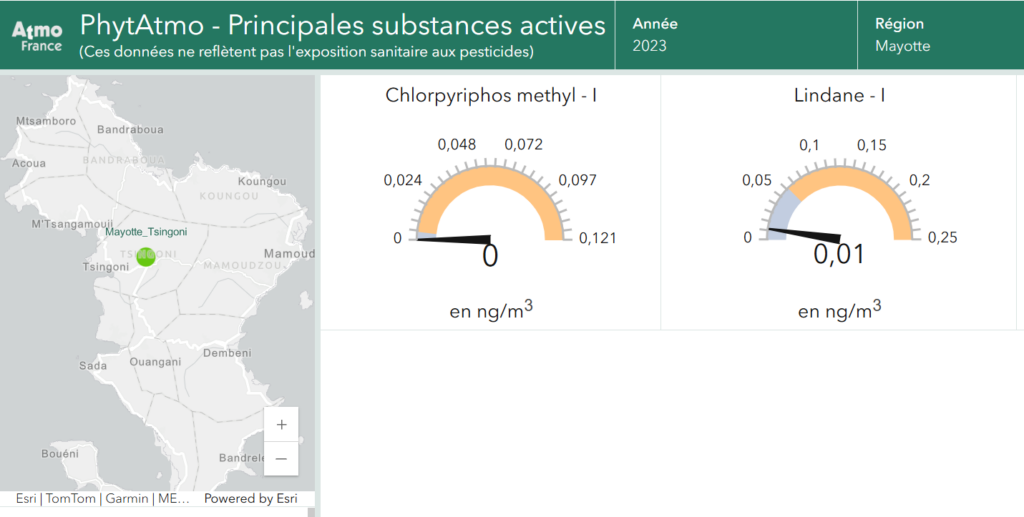Click the Lindane - I gauge title
This screenshot has width=1024, height=517.
point(839,95)
